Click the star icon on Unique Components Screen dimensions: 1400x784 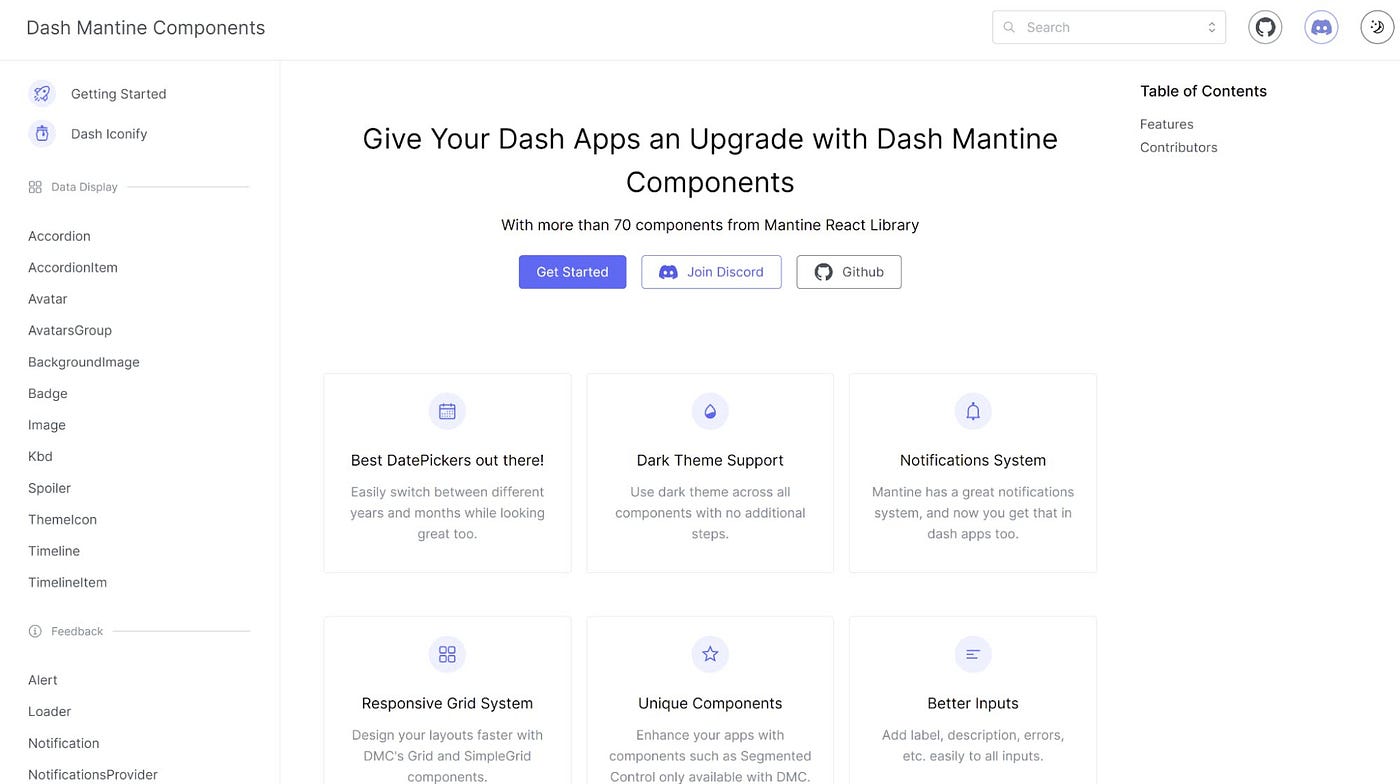coord(710,654)
